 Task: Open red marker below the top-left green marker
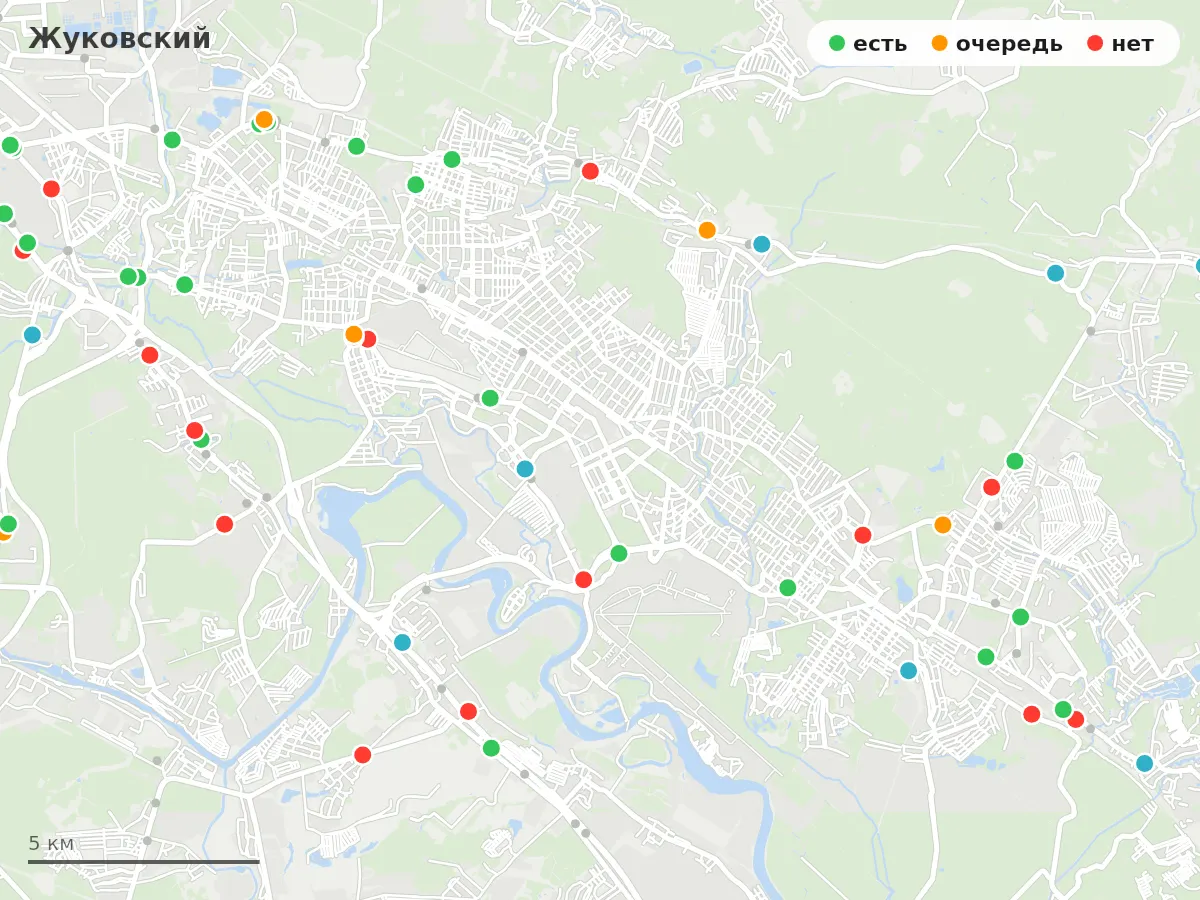click(51, 189)
